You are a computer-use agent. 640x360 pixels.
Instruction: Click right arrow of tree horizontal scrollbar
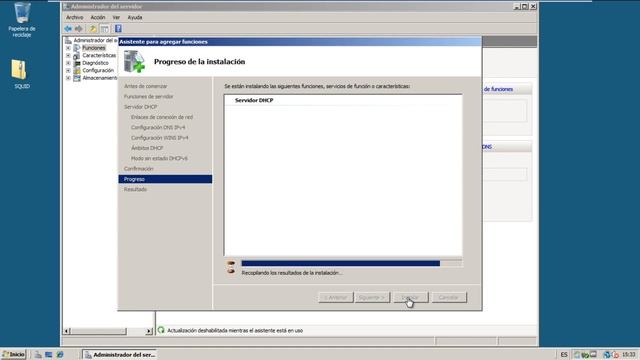149,331
